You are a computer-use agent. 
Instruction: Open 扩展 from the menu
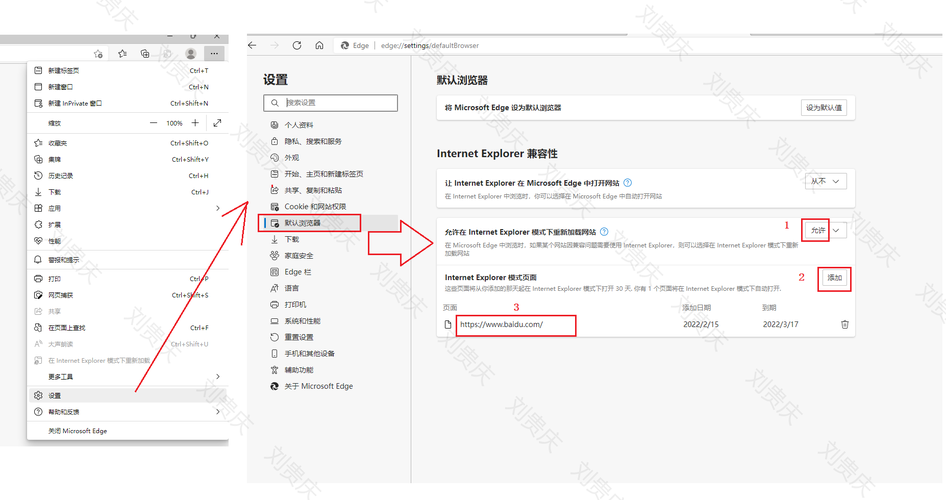point(127,224)
